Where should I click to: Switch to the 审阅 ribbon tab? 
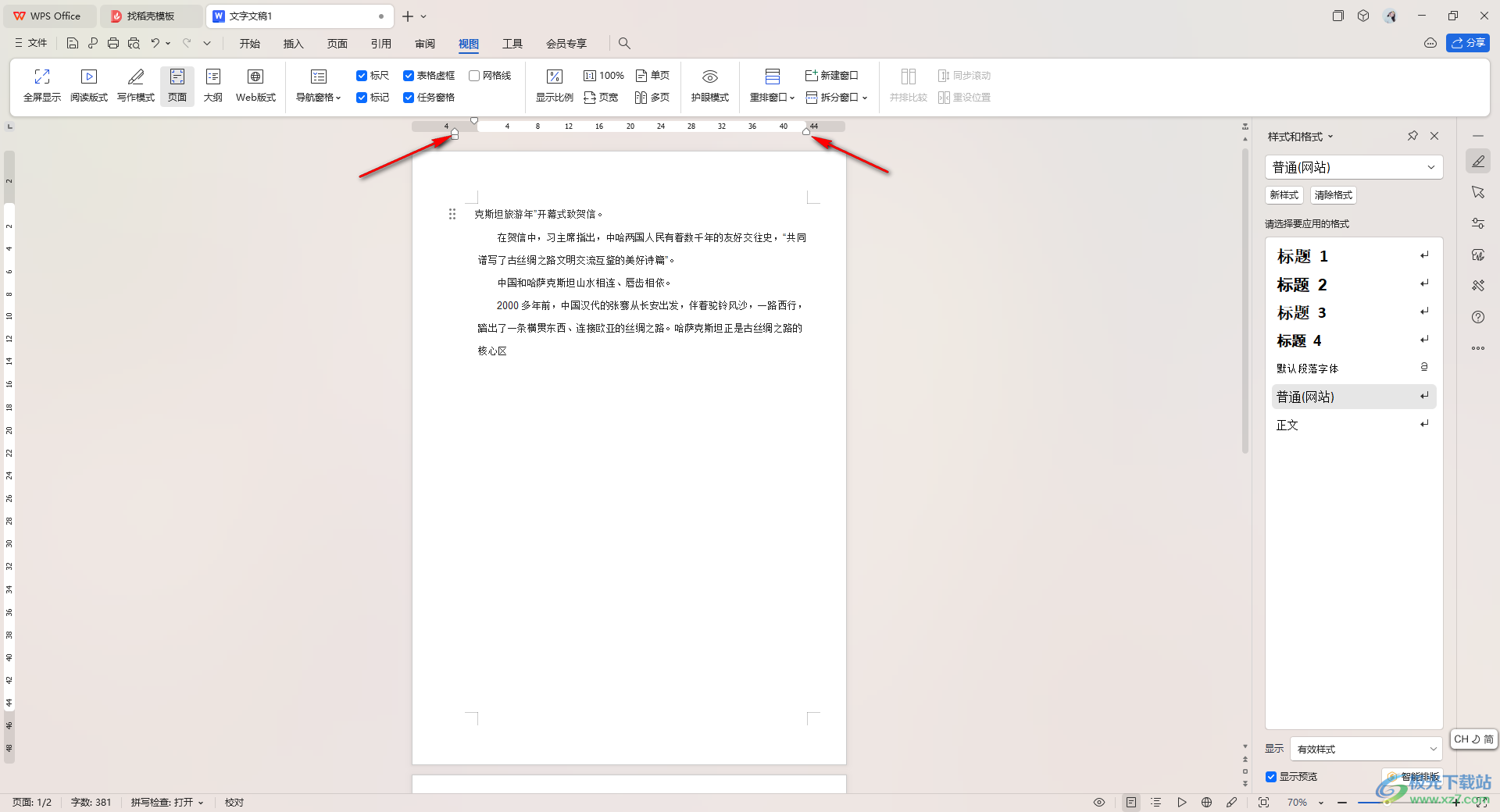(425, 44)
